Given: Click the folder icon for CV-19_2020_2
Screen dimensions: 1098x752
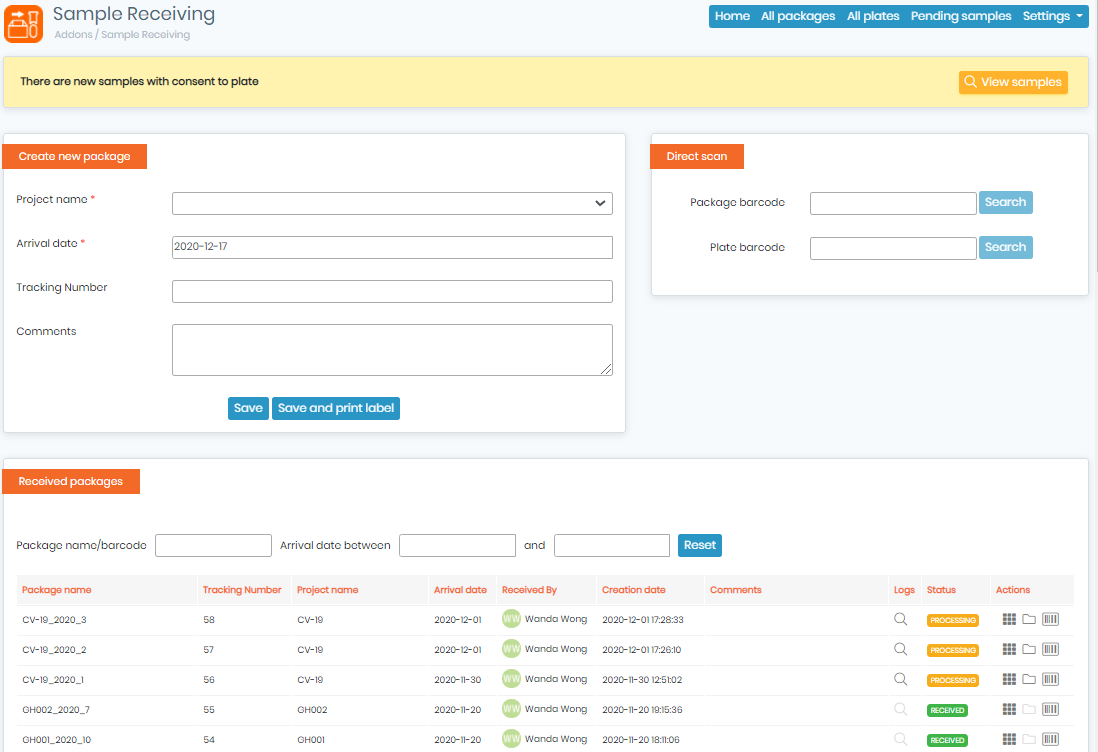Looking at the screenshot, I should coord(1029,649).
